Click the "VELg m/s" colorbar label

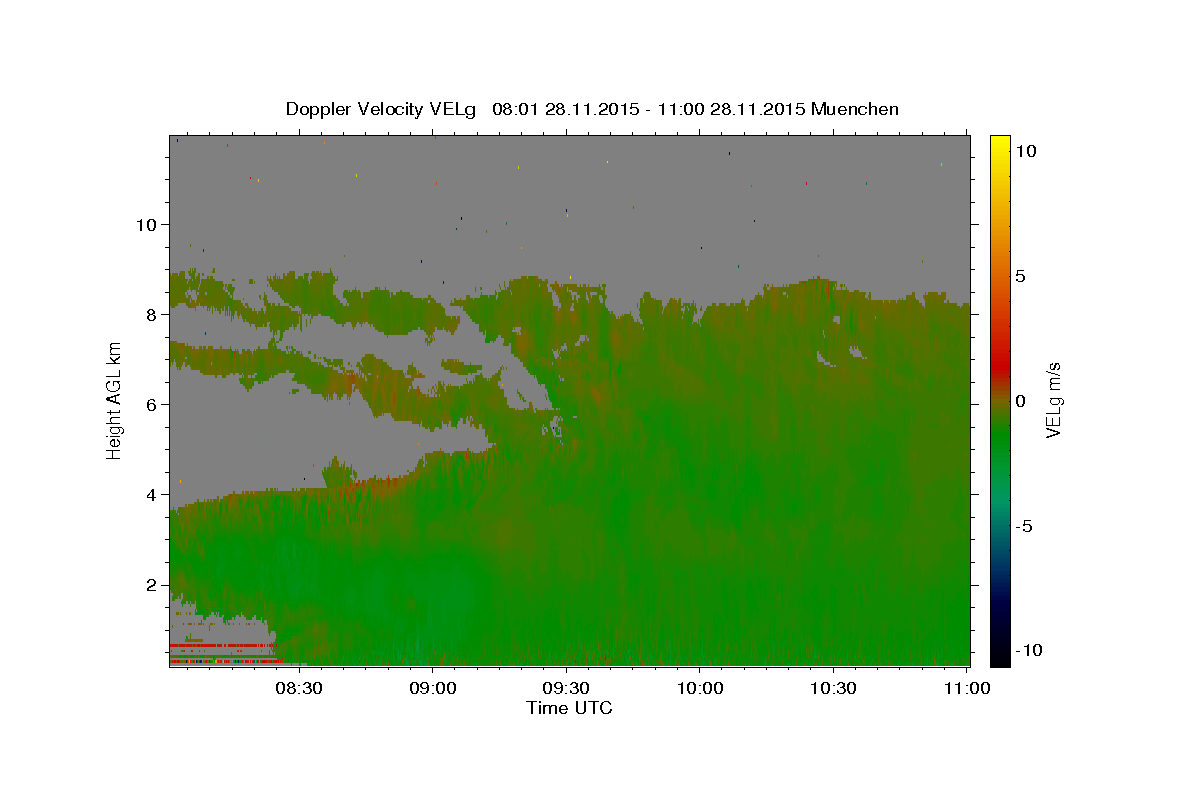tap(1053, 400)
